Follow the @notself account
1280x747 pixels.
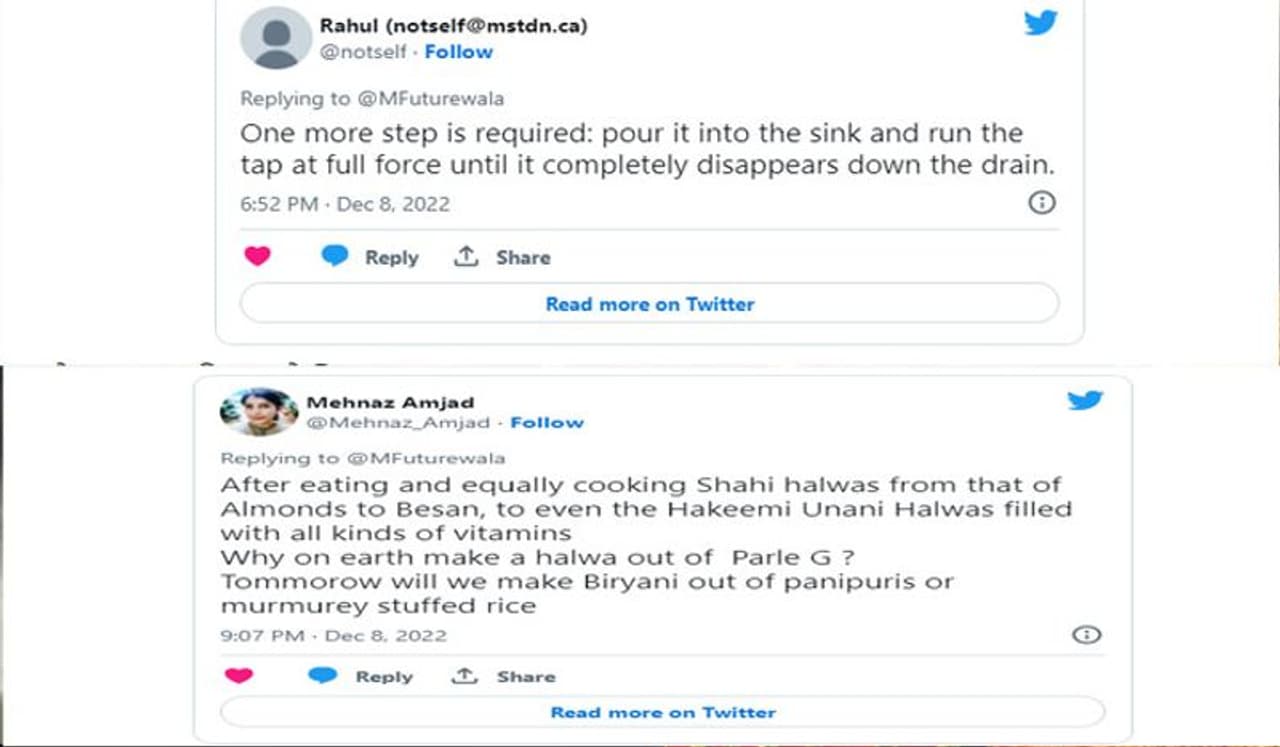(x=458, y=52)
